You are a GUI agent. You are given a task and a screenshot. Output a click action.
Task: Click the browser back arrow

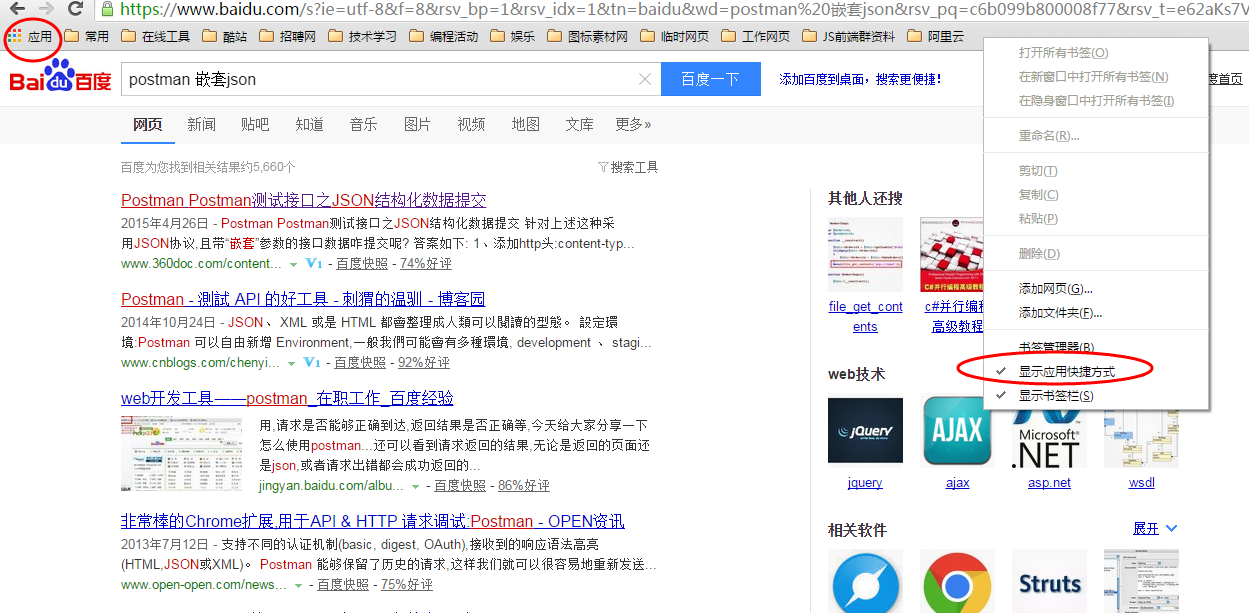[17, 9]
